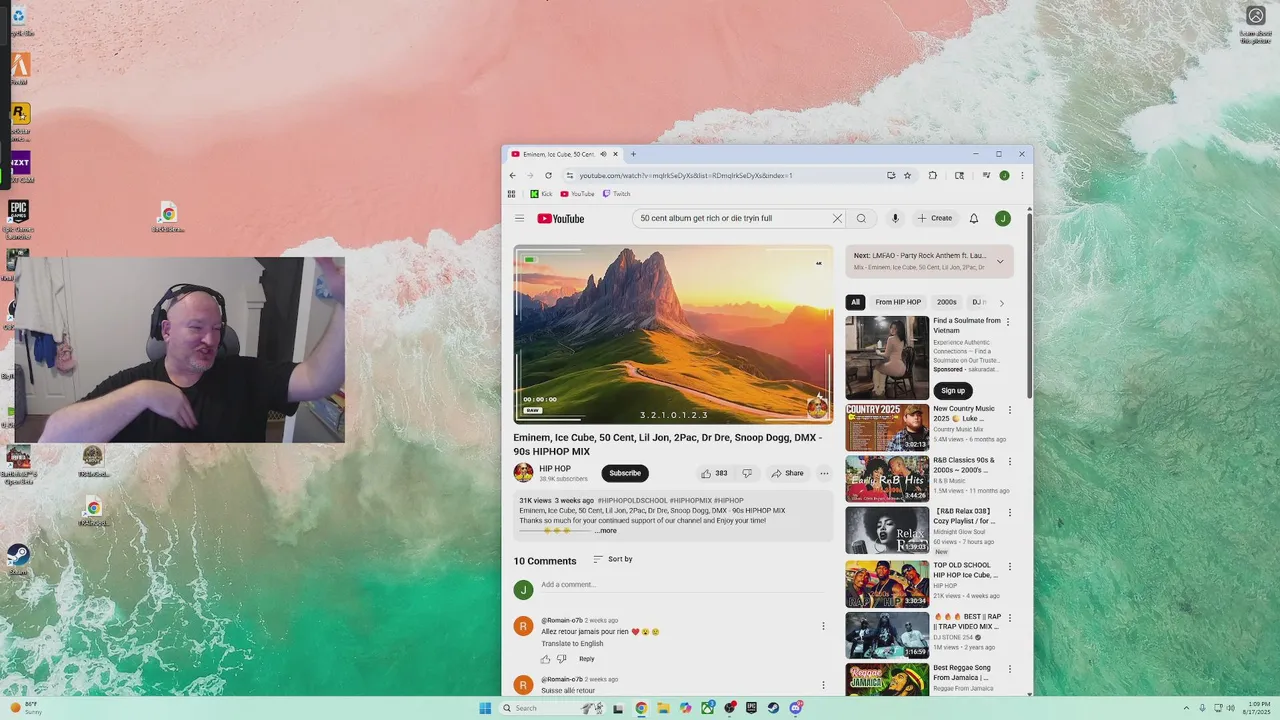Image resolution: width=1280 pixels, height=720 pixels.
Task: Click Translate to English link
Action: [x=572, y=643]
